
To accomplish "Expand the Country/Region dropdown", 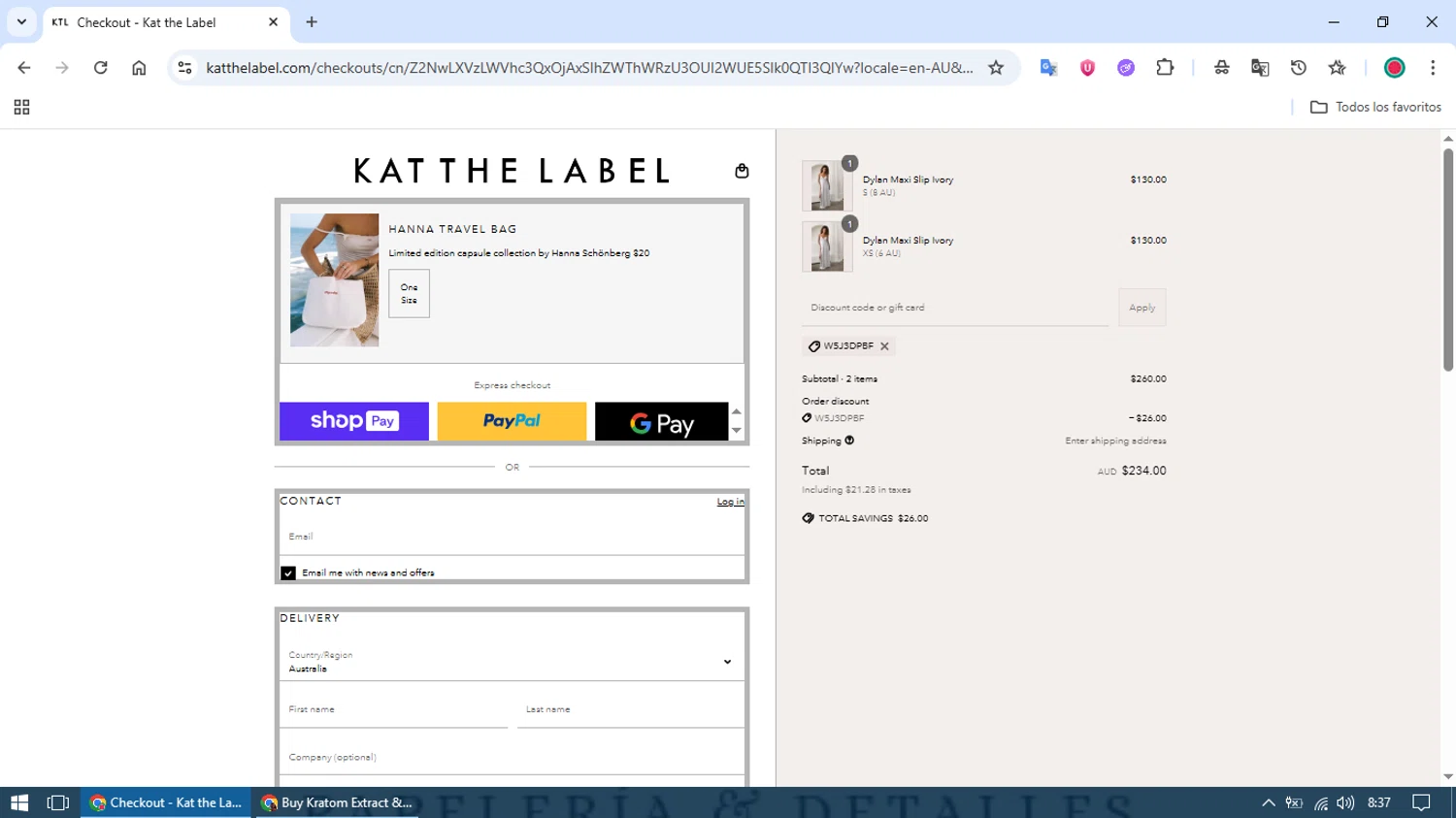I will point(512,662).
